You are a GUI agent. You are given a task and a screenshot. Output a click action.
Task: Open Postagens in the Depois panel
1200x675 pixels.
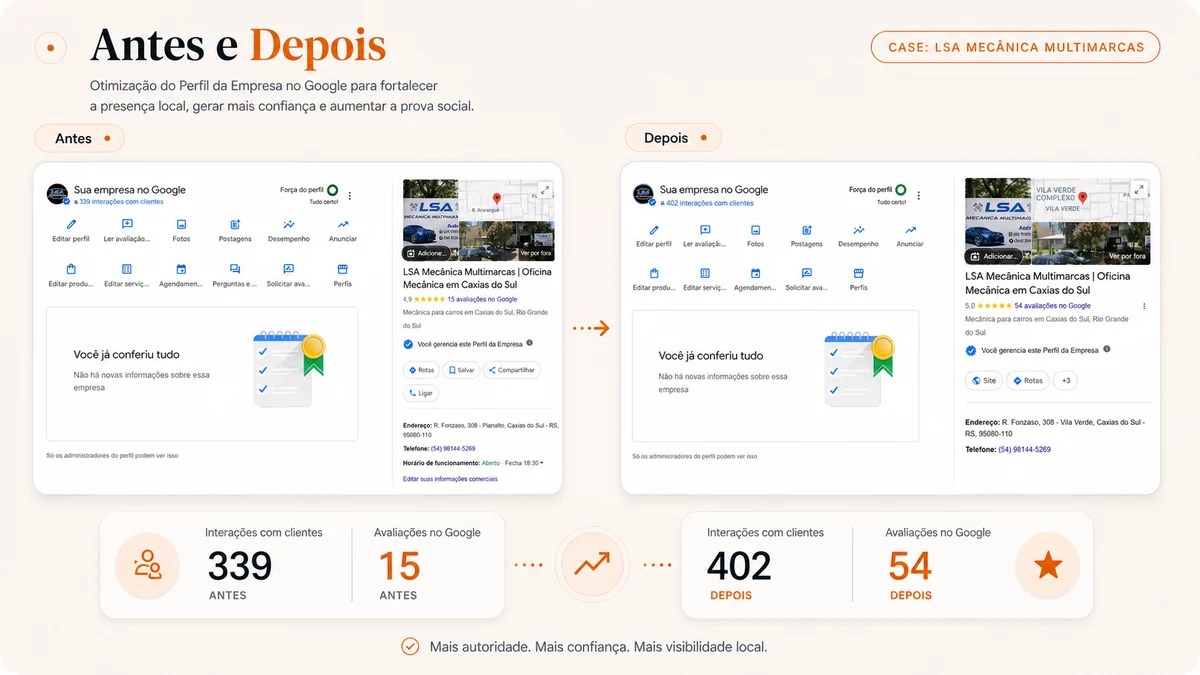(807, 236)
